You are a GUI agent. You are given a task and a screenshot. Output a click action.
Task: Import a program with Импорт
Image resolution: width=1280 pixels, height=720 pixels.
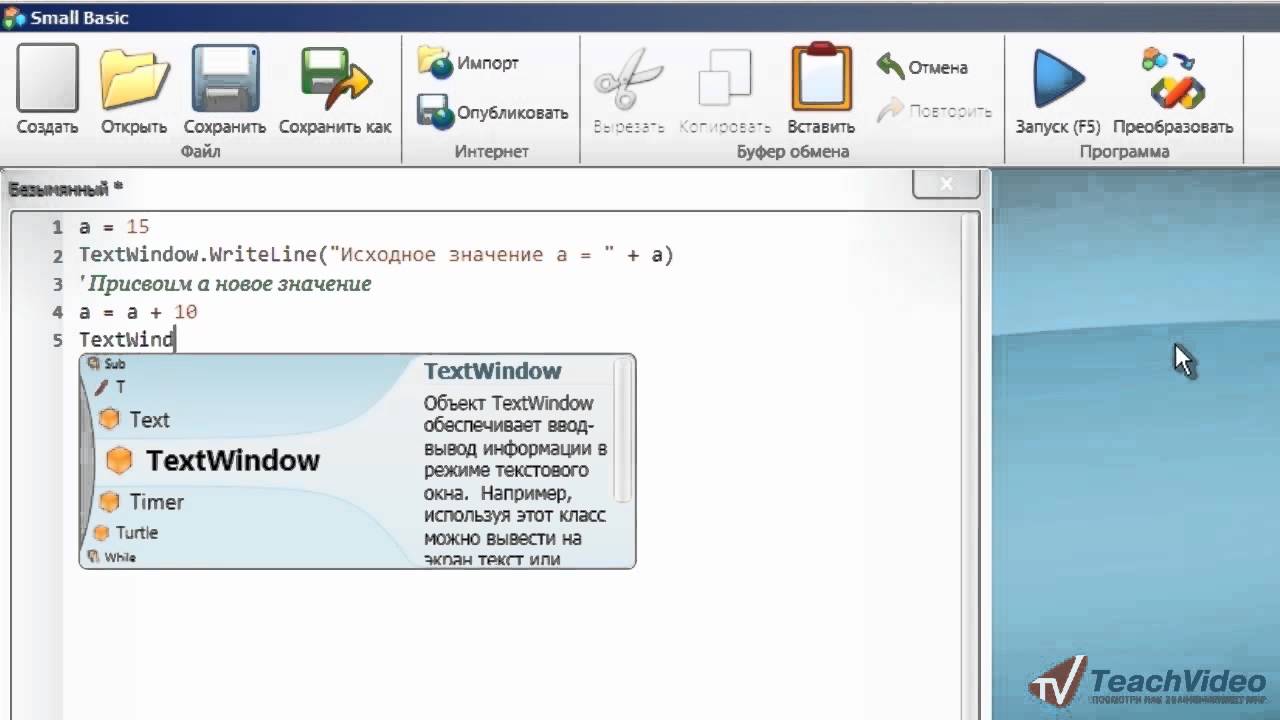pyautogui.click(x=468, y=63)
